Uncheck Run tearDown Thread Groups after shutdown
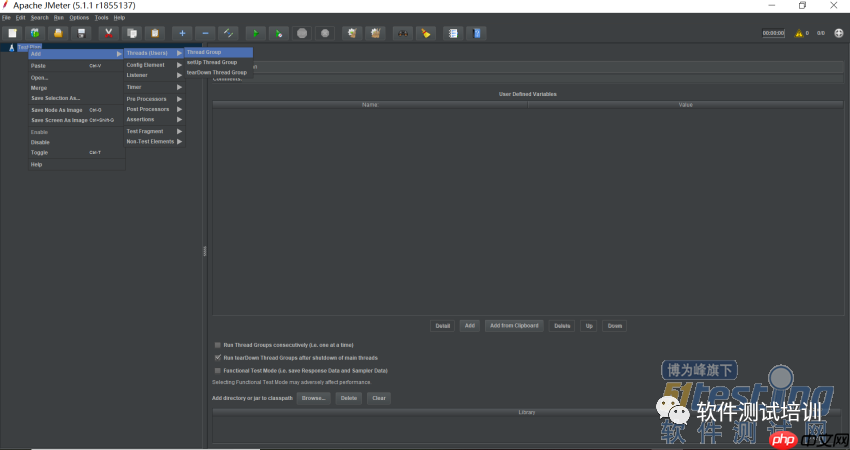The image size is (850, 450). (218, 357)
